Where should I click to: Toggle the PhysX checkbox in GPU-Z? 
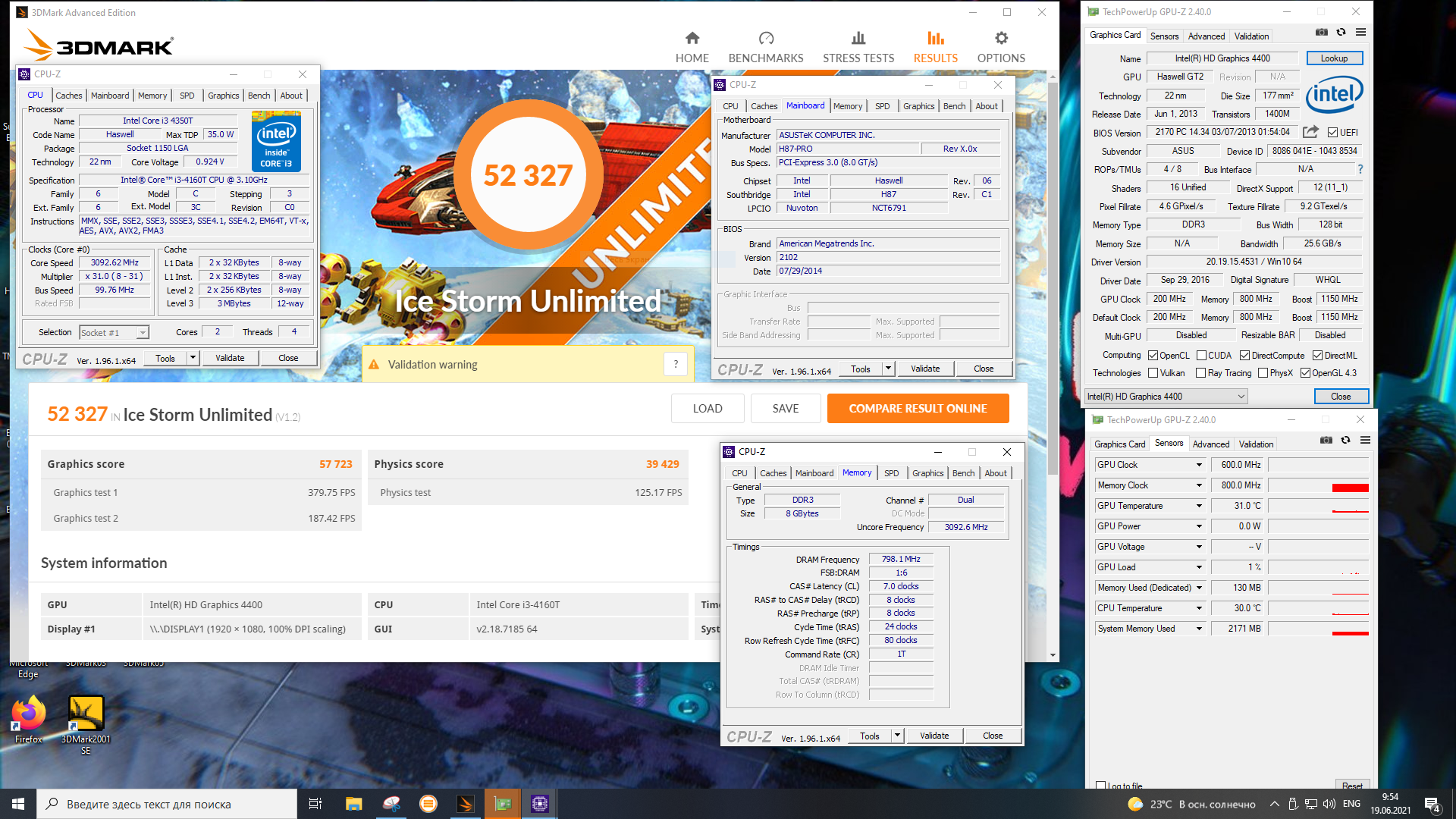[x=1263, y=373]
